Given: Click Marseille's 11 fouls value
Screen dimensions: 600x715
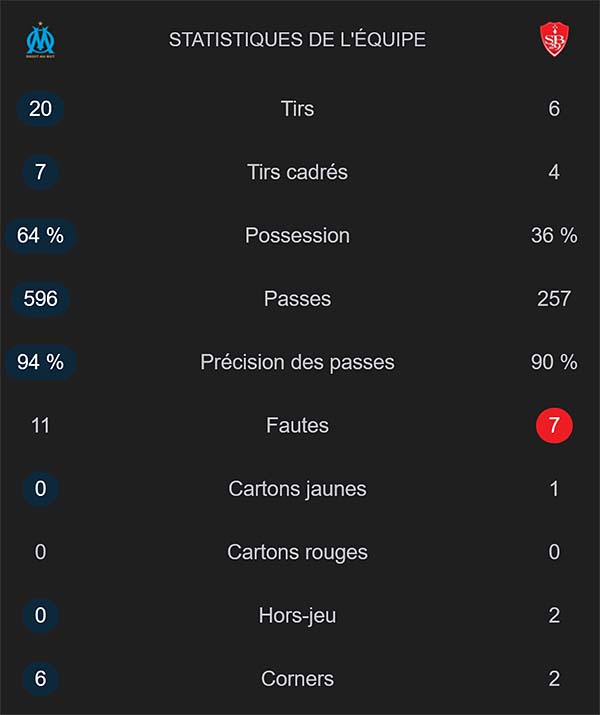Looking at the screenshot, I should tap(41, 426).
